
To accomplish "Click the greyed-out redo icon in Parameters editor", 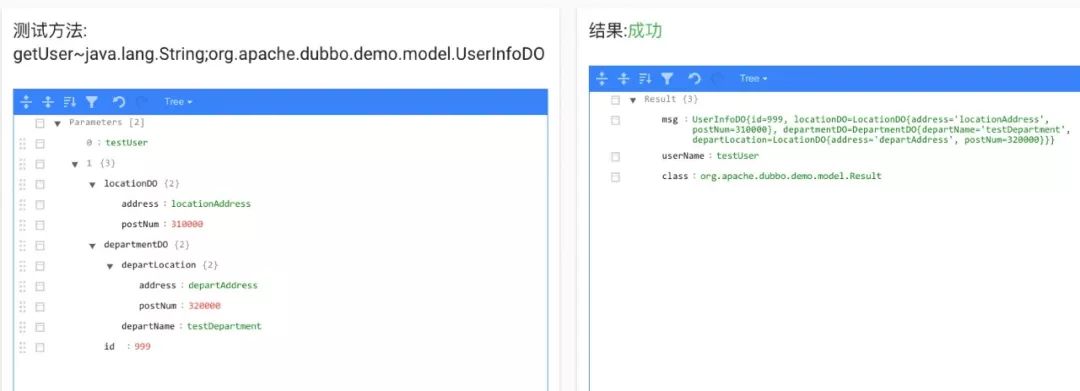I will click(141, 102).
